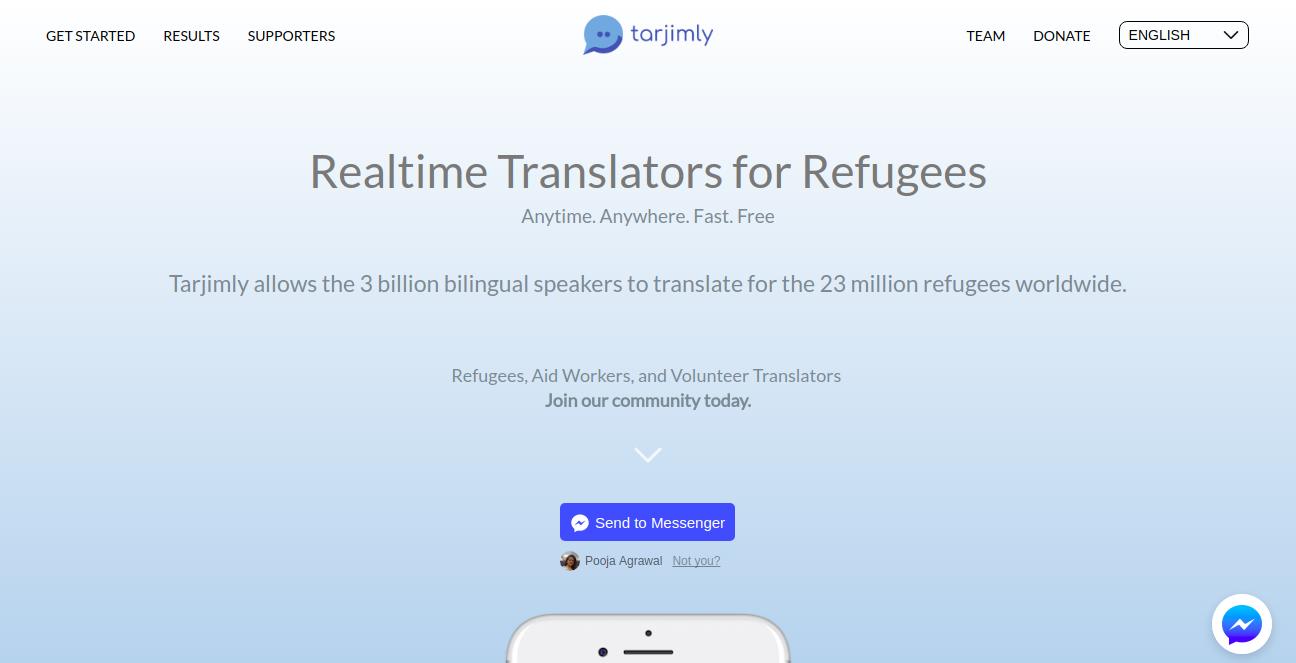Click the "Not you?" link
This screenshot has height=663, width=1296.
point(696,561)
